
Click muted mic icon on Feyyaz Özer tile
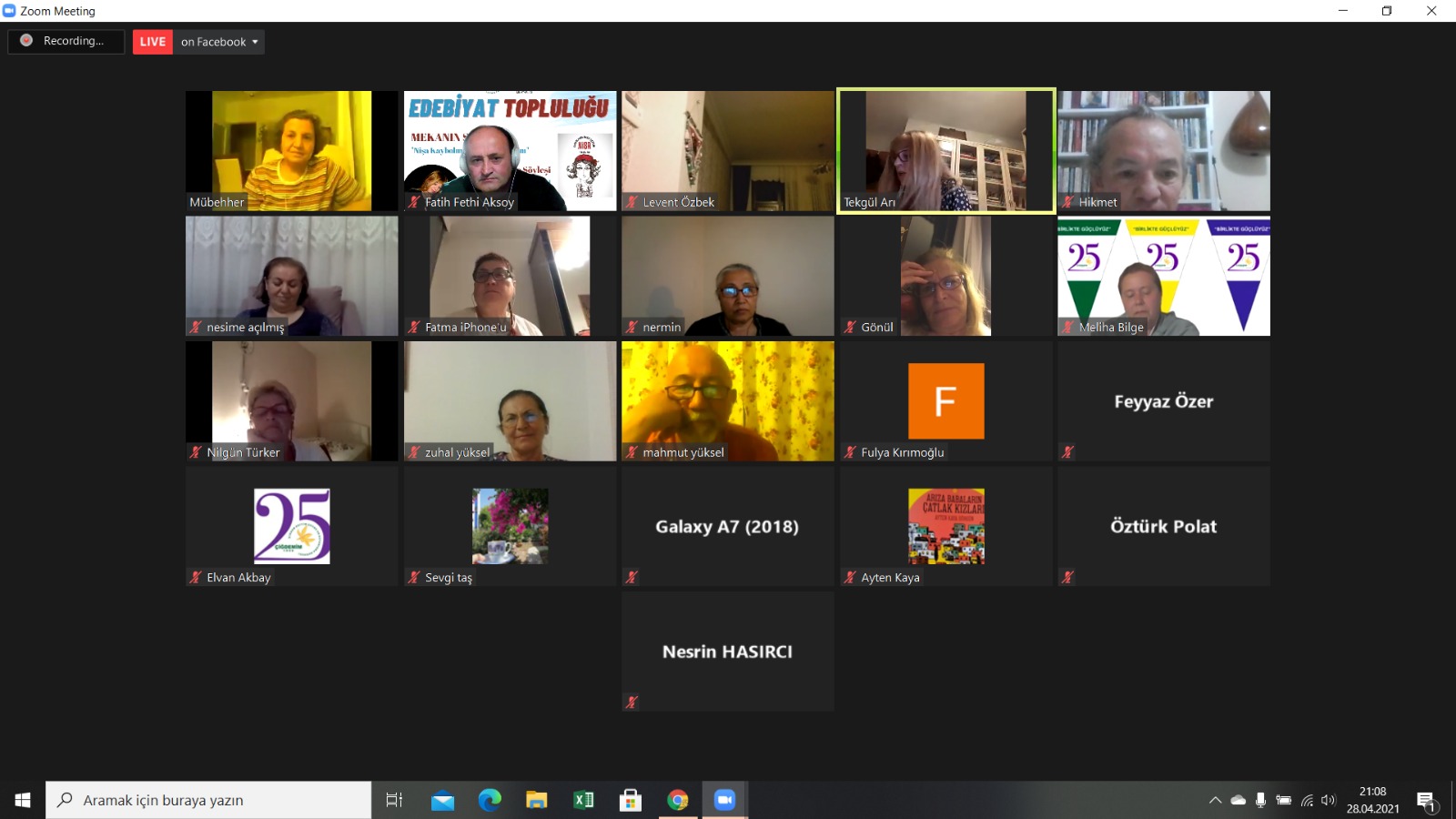click(x=1068, y=452)
